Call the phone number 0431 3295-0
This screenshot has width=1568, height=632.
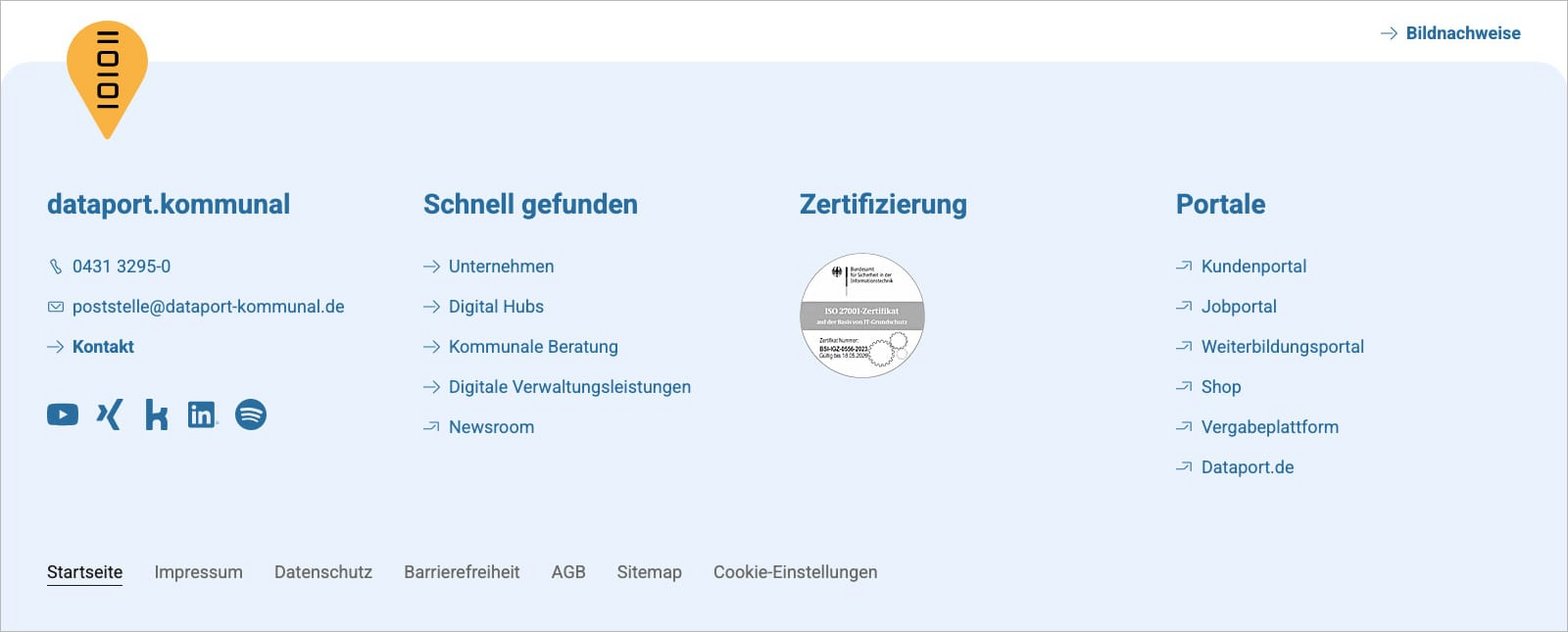pos(121,266)
